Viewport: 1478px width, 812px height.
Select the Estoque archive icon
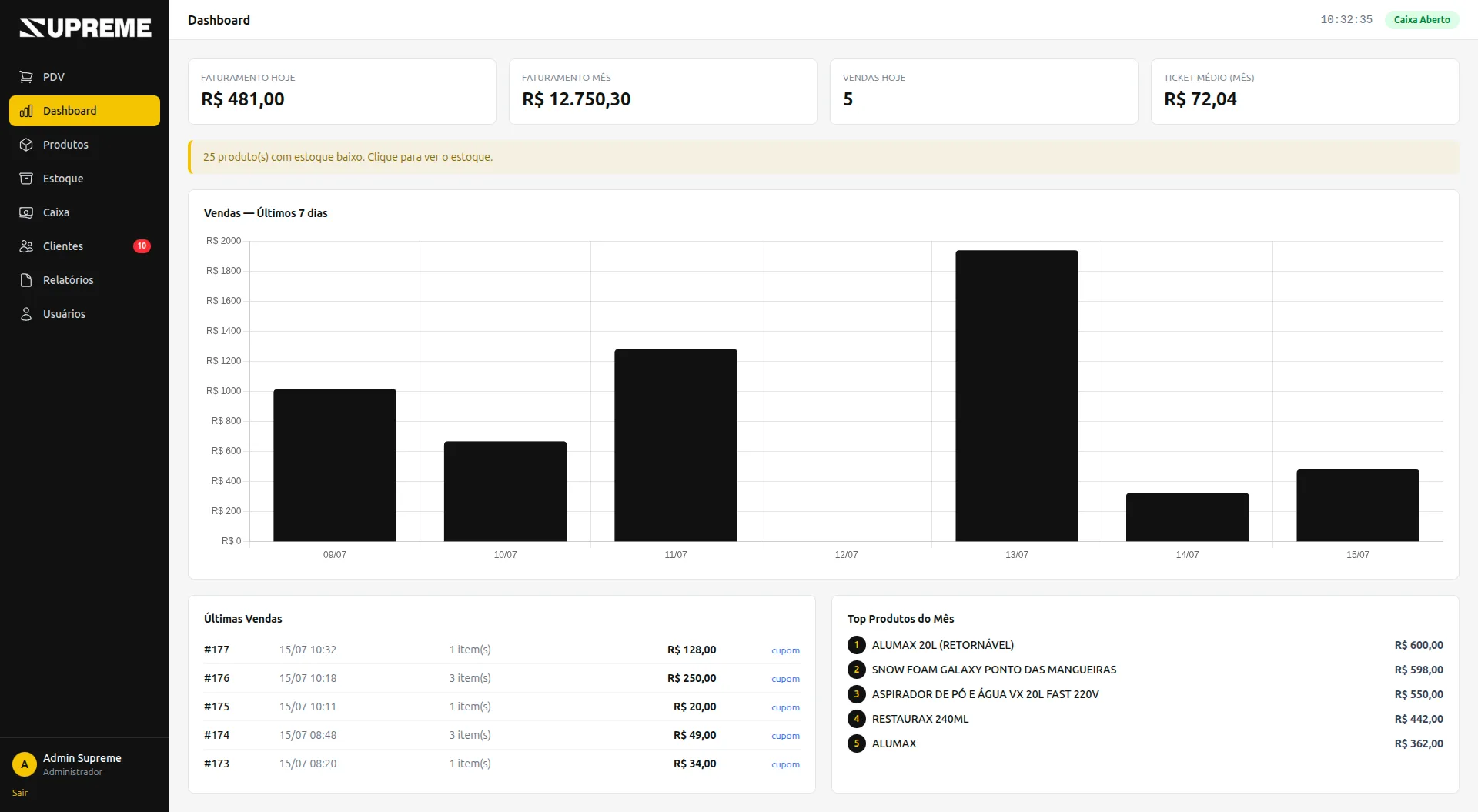(26, 179)
